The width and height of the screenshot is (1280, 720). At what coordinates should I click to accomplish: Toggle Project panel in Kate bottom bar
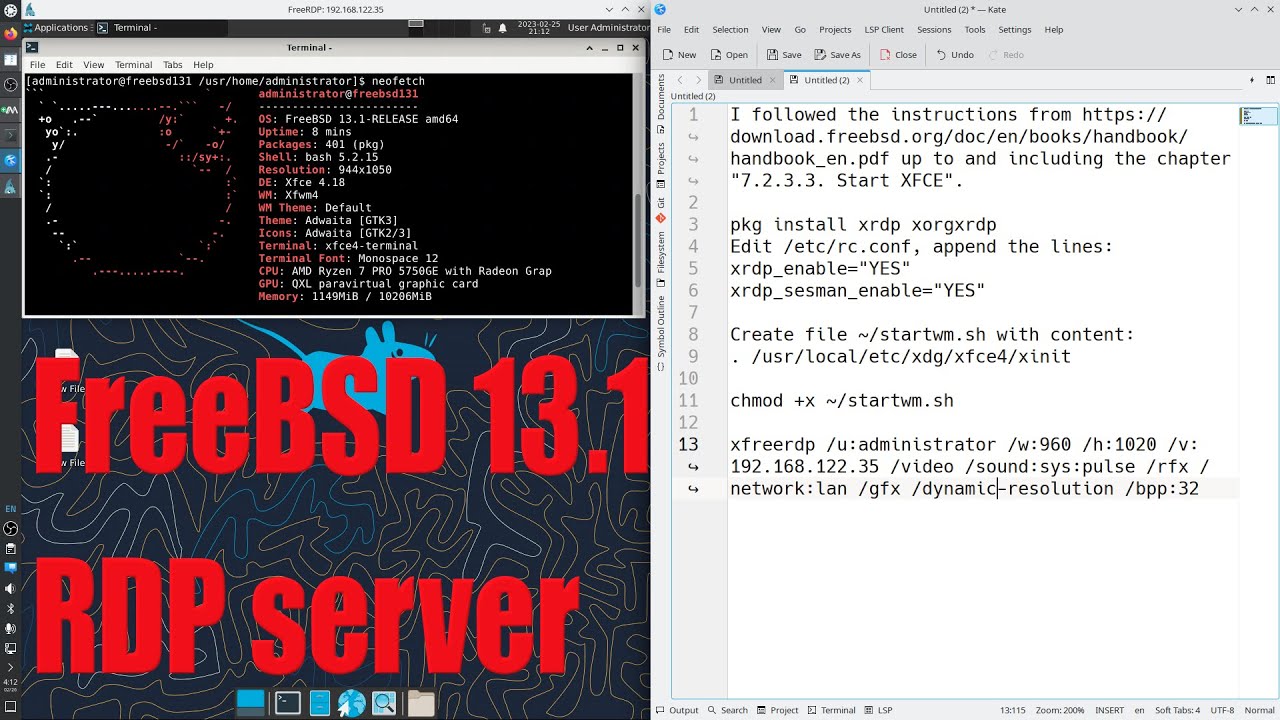point(777,710)
